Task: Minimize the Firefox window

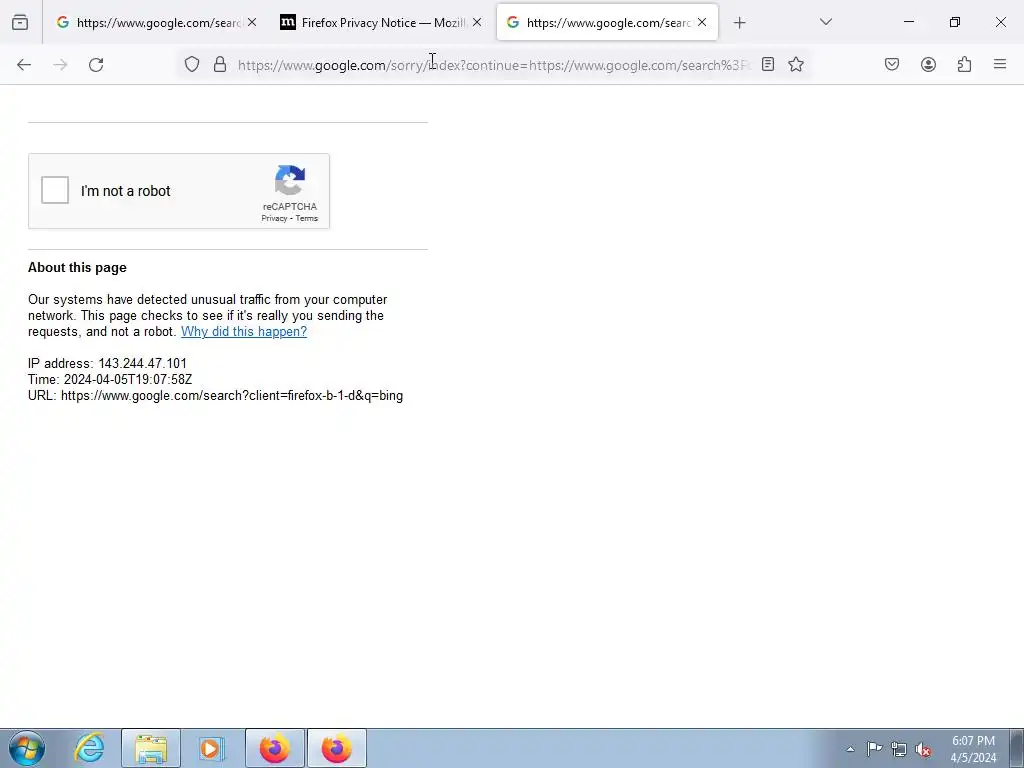Action: tap(908, 22)
